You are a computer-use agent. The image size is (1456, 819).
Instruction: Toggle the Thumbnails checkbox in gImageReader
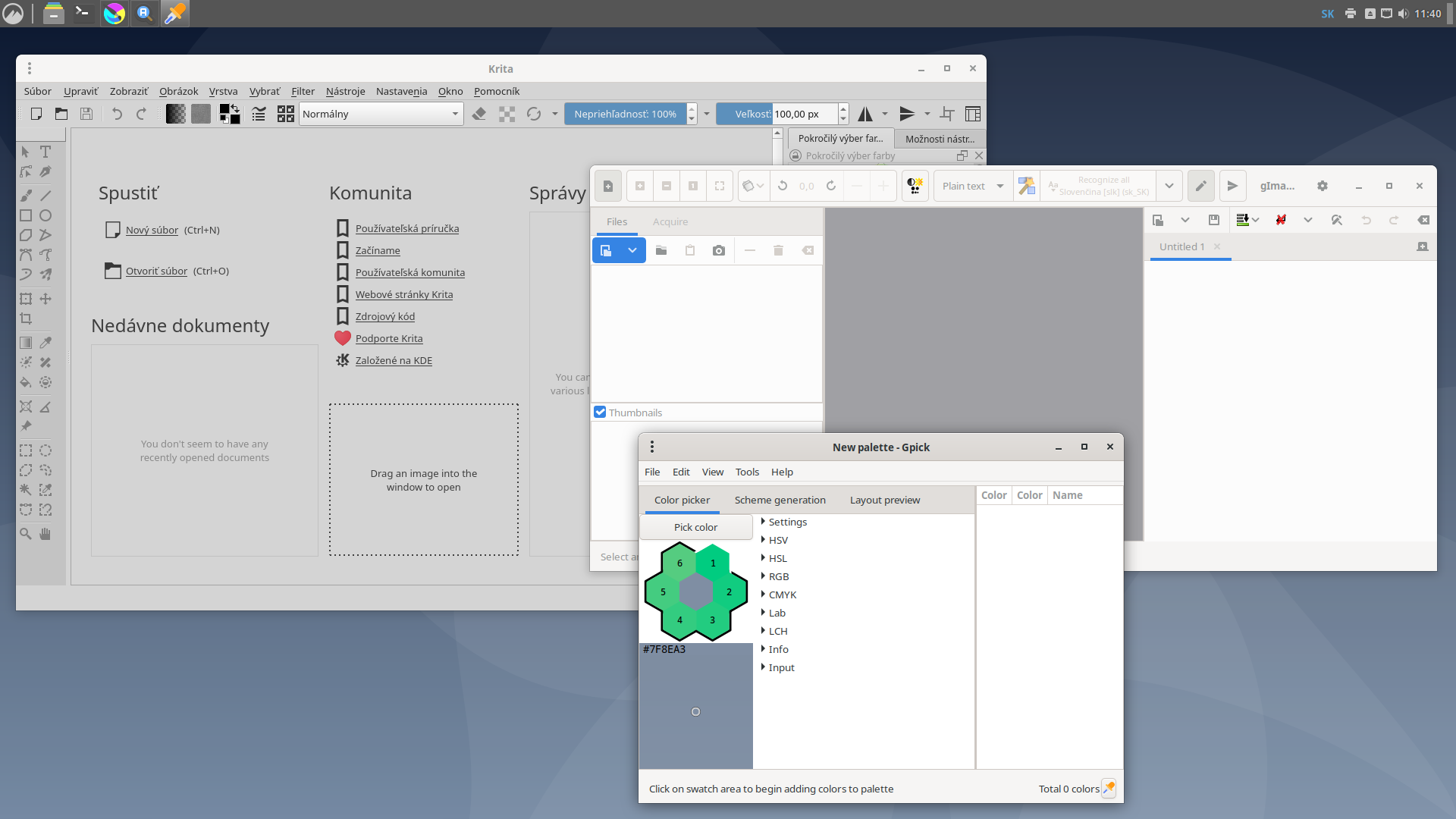click(x=600, y=412)
